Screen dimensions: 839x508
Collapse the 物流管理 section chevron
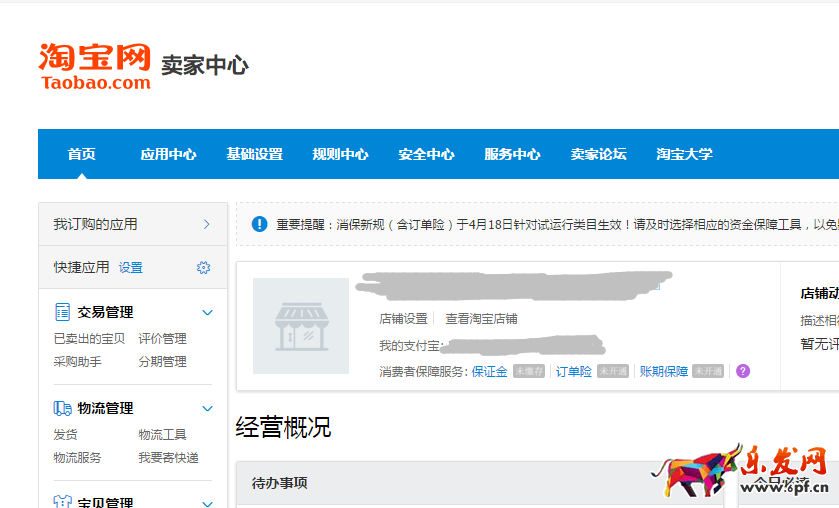[208, 408]
